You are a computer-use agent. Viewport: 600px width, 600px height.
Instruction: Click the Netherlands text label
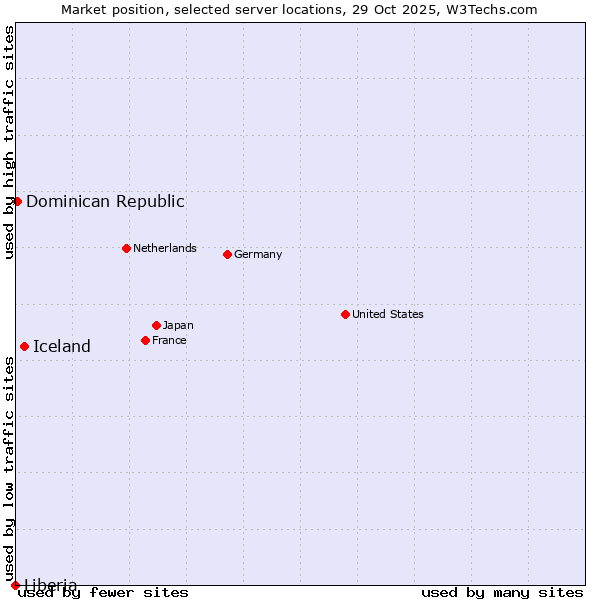tap(165, 248)
